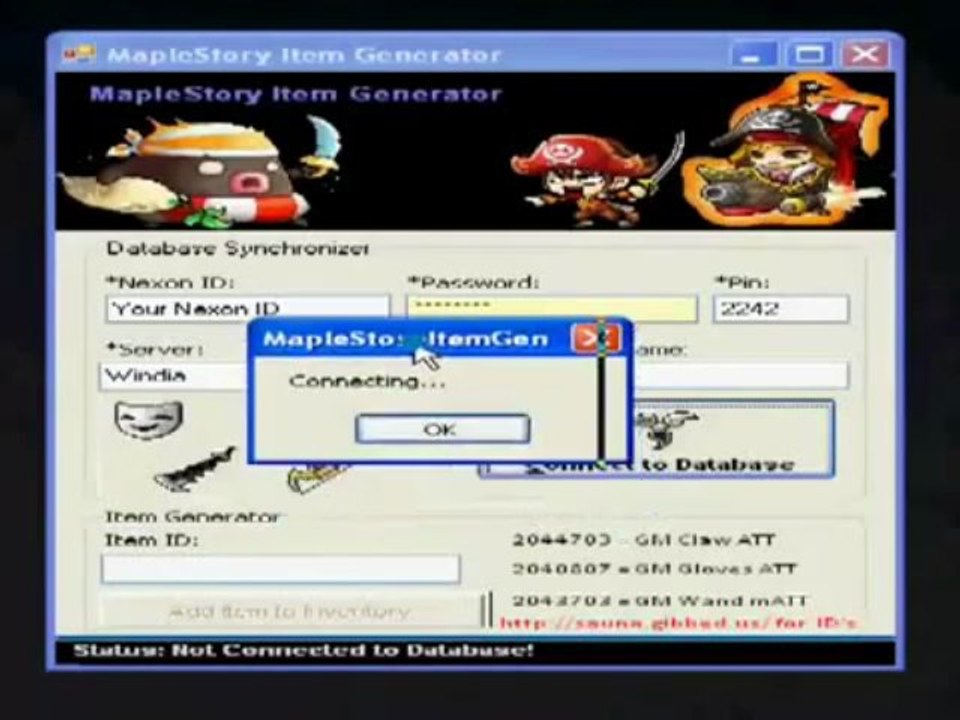Select the '2043702 = GM Wand mATT' text

tap(660, 601)
